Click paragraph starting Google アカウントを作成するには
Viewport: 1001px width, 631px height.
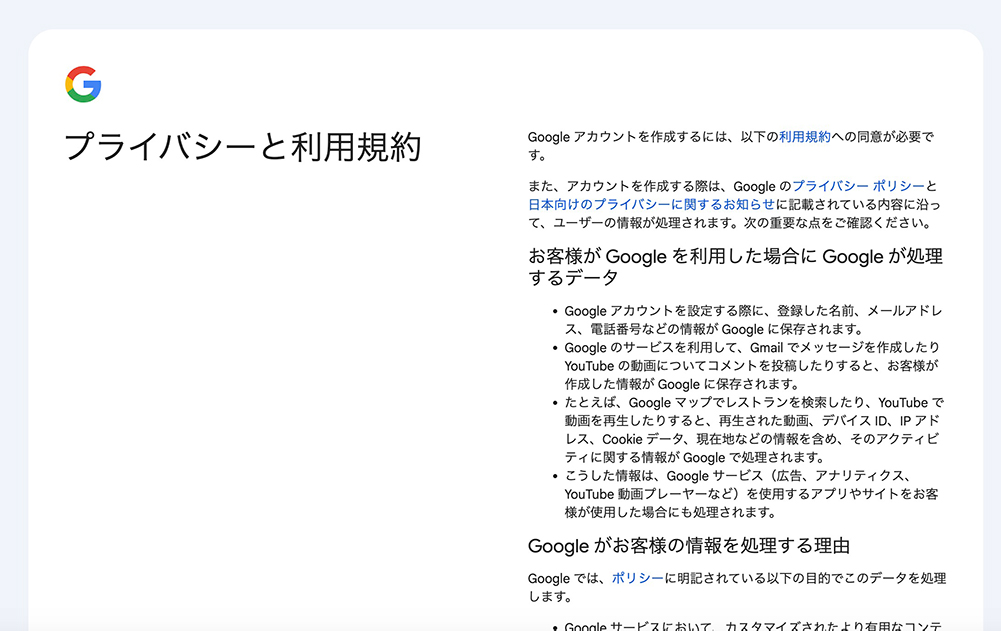tap(731, 146)
